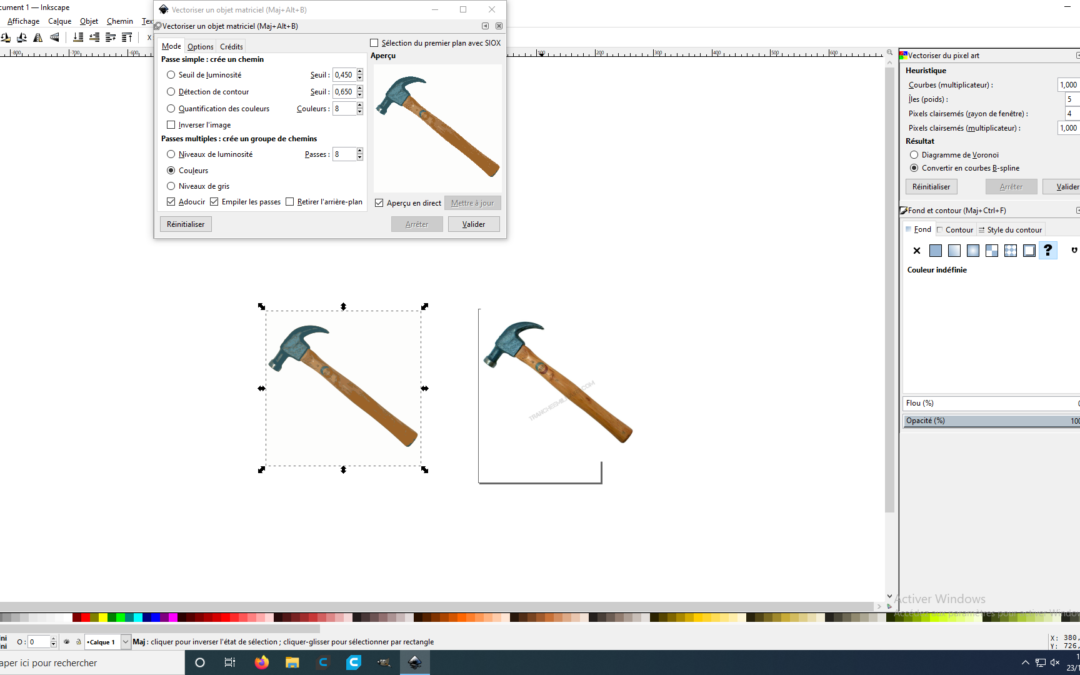The height and width of the screenshot is (675, 1080).
Task: Enable Retirer l'arrière-plan checkbox
Action: 290,202
